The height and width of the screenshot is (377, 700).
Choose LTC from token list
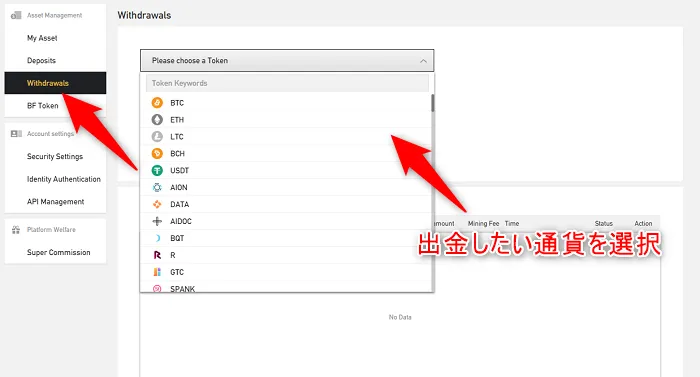pyautogui.click(x=286, y=137)
